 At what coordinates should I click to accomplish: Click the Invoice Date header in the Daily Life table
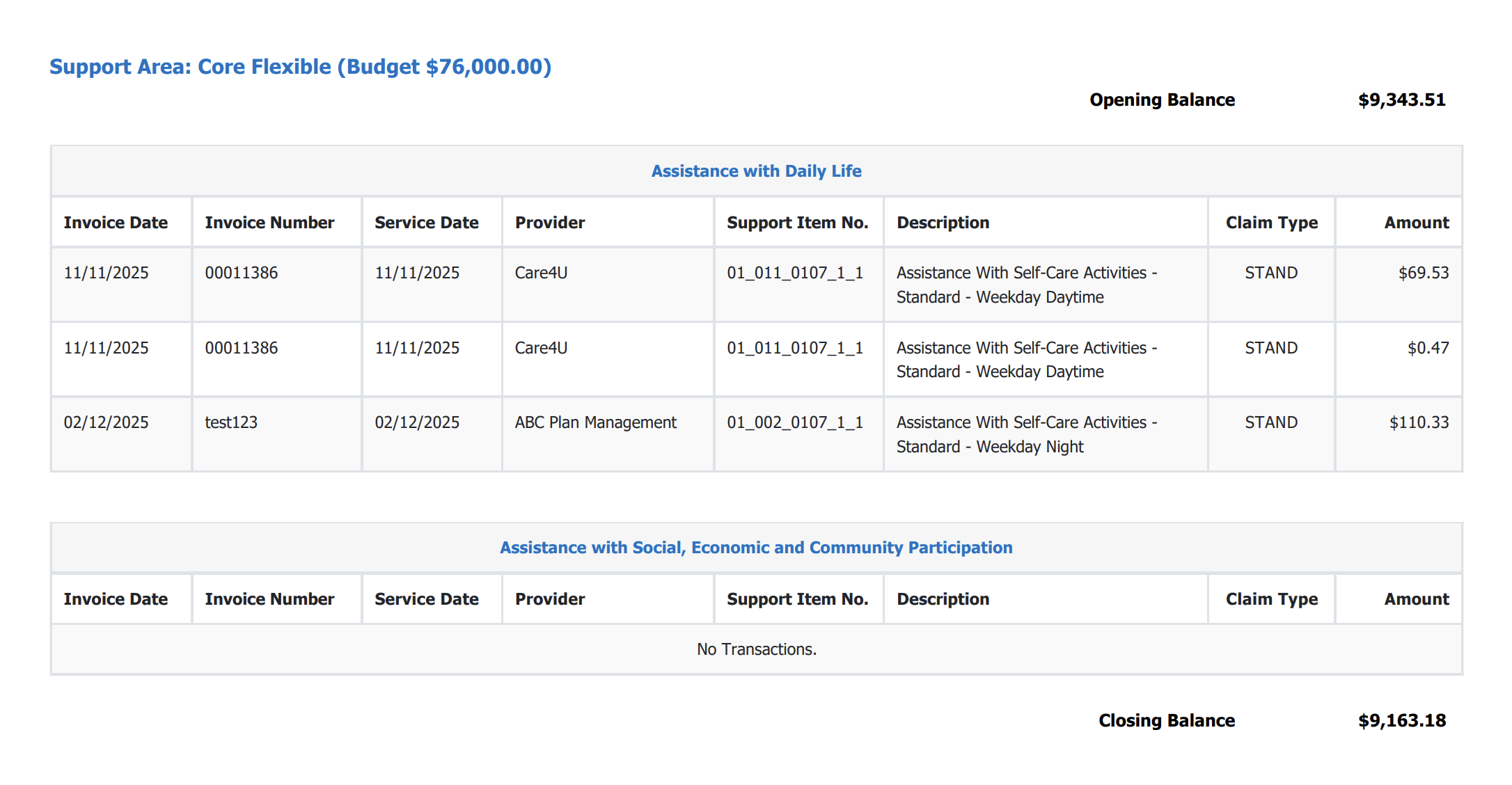(x=116, y=223)
